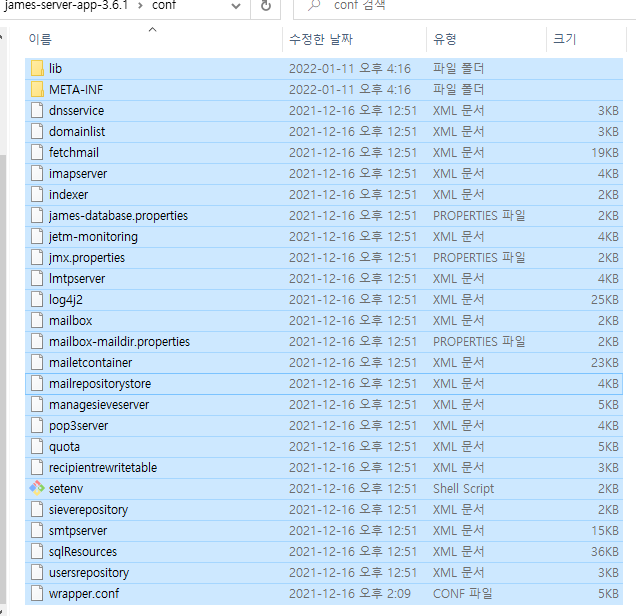This screenshot has height=616, width=636.
Task: Select the usersrepository file name
Action: pyautogui.click(x=89, y=573)
